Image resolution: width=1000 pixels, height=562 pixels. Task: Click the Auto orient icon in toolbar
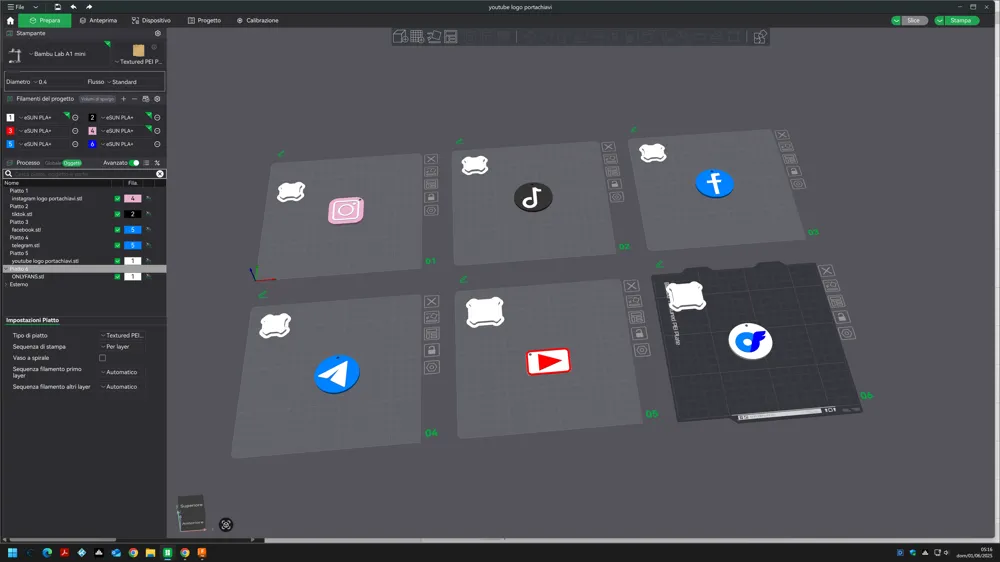434,37
